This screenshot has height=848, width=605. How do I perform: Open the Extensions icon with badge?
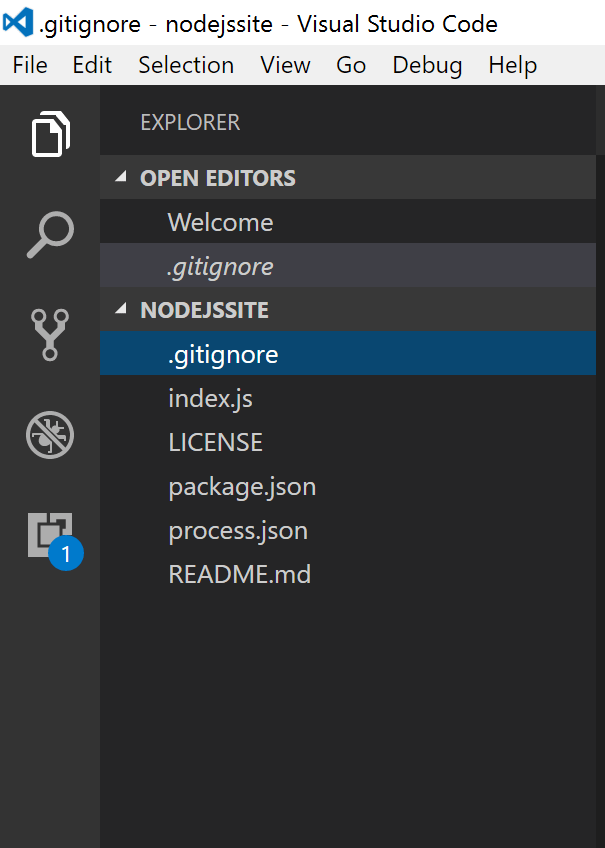[x=55, y=541]
